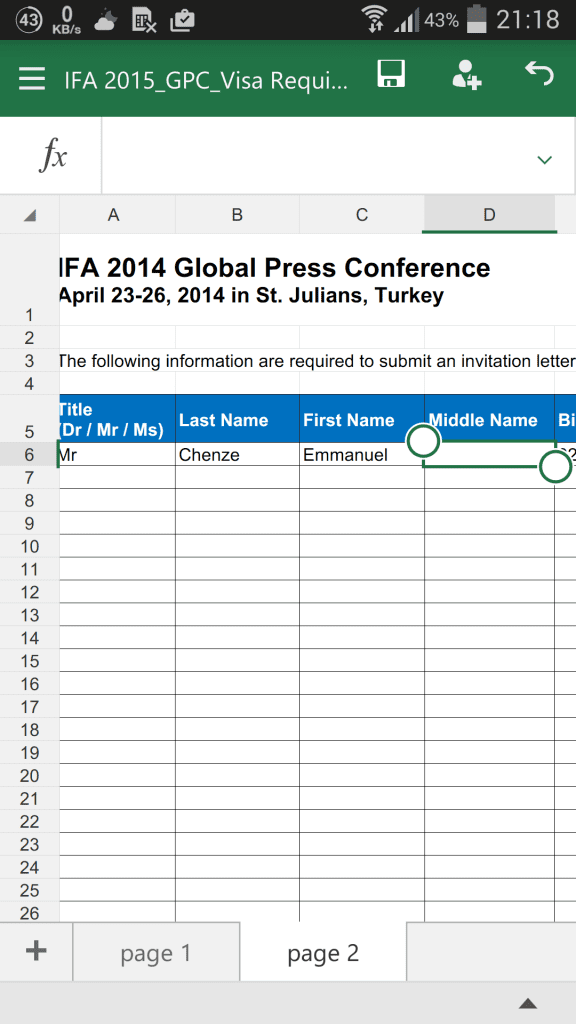Open the share with people icon
This screenshot has height=1024, width=576.
coord(467,75)
